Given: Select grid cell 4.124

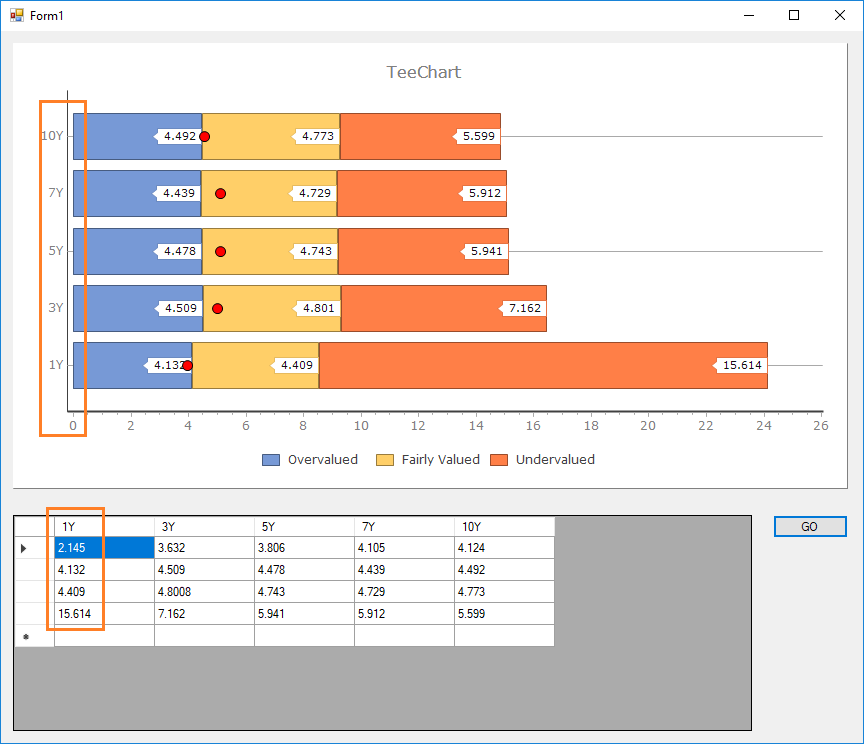Looking at the screenshot, I should pyautogui.click(x=504, y=548).
